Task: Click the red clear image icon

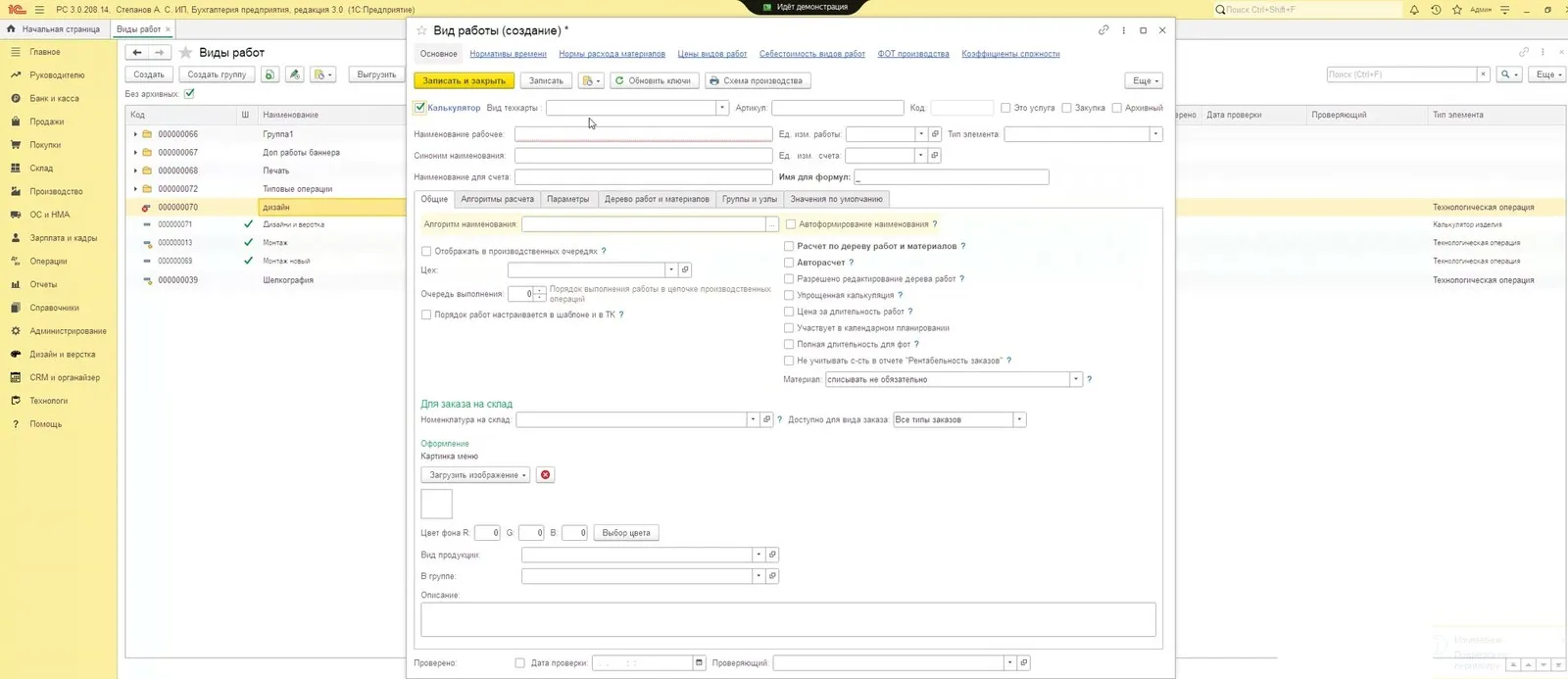Action: click(546, 475)
